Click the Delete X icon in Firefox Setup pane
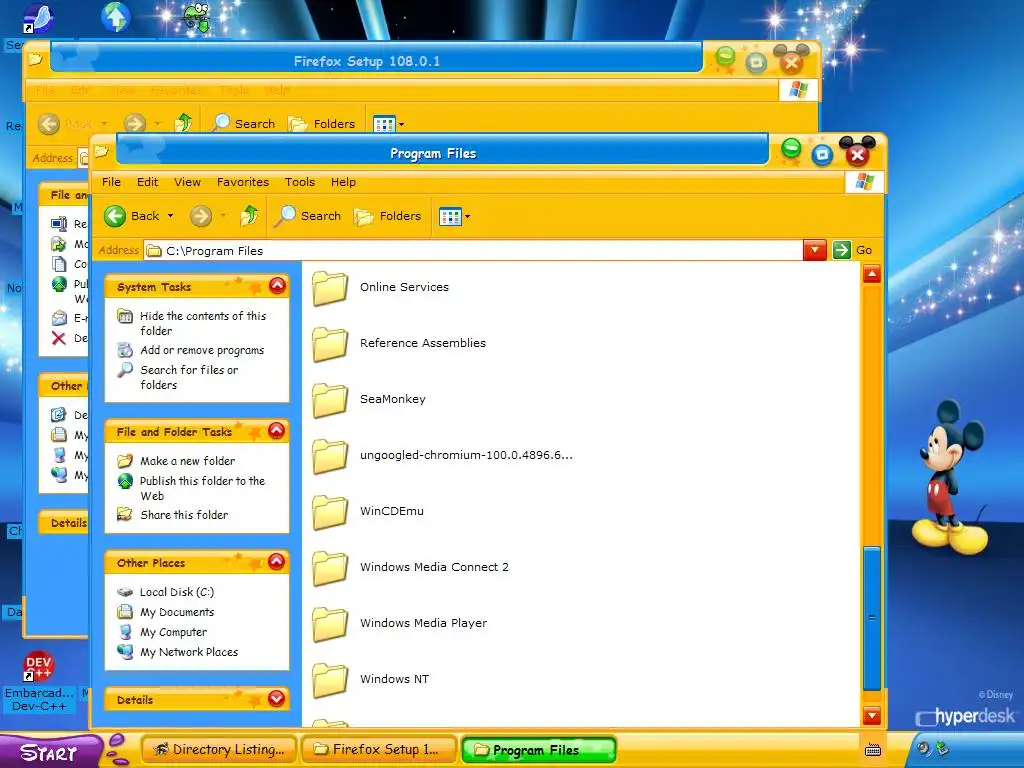This screenshot has height=768, width=1024. [x=59, y=338]
